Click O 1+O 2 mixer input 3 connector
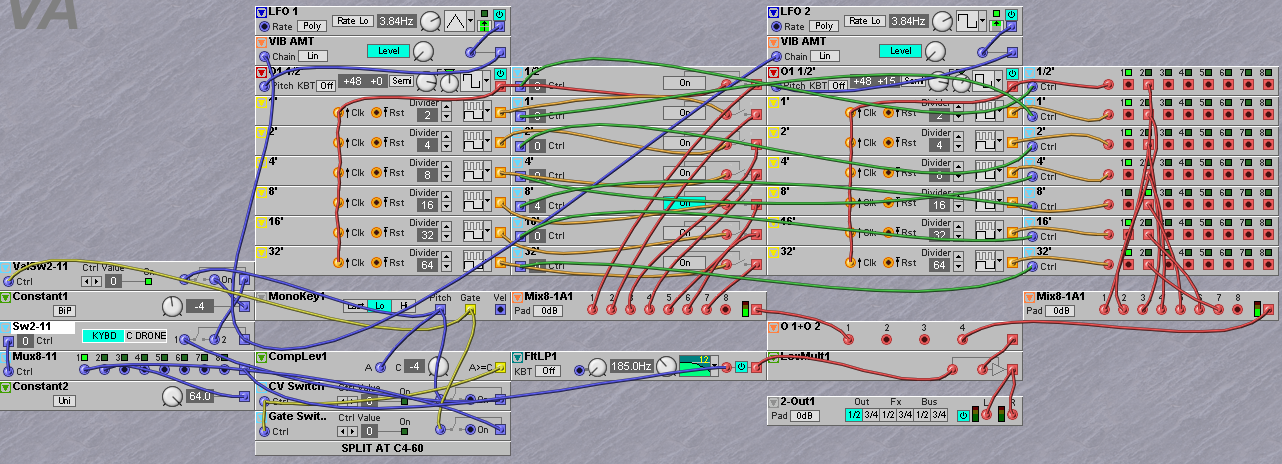Screen dimensions: 1282x464 click(x=926, y=340)
